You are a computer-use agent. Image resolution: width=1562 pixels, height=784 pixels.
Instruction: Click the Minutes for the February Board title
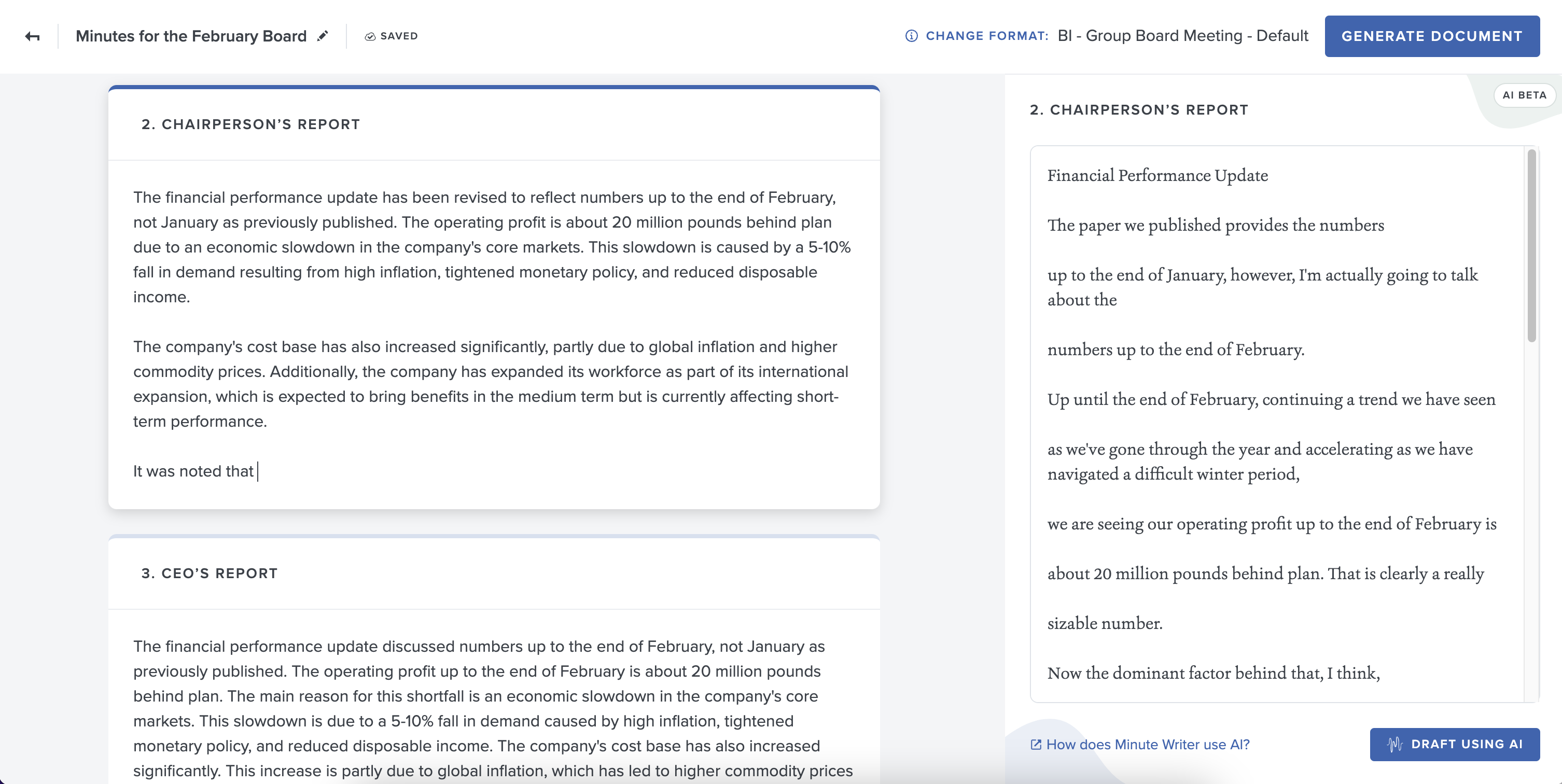coord(191,36)
